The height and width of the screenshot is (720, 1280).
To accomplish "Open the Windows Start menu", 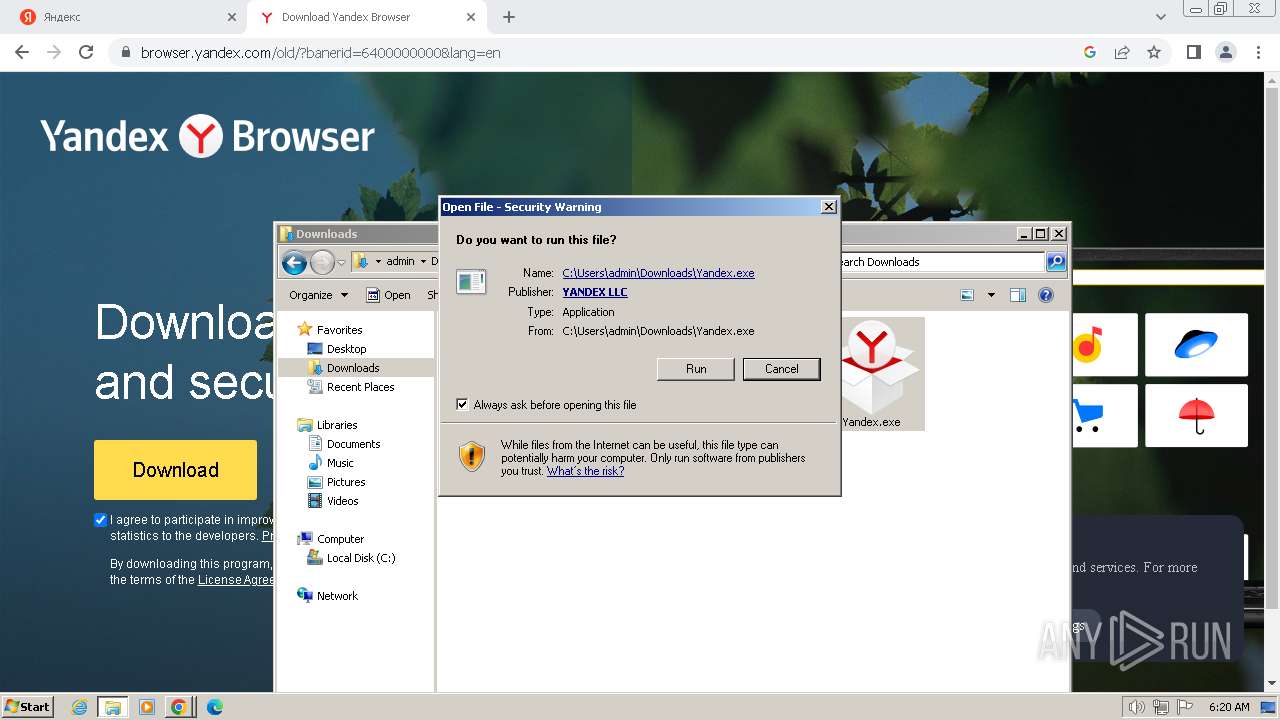I will (28, 706).
